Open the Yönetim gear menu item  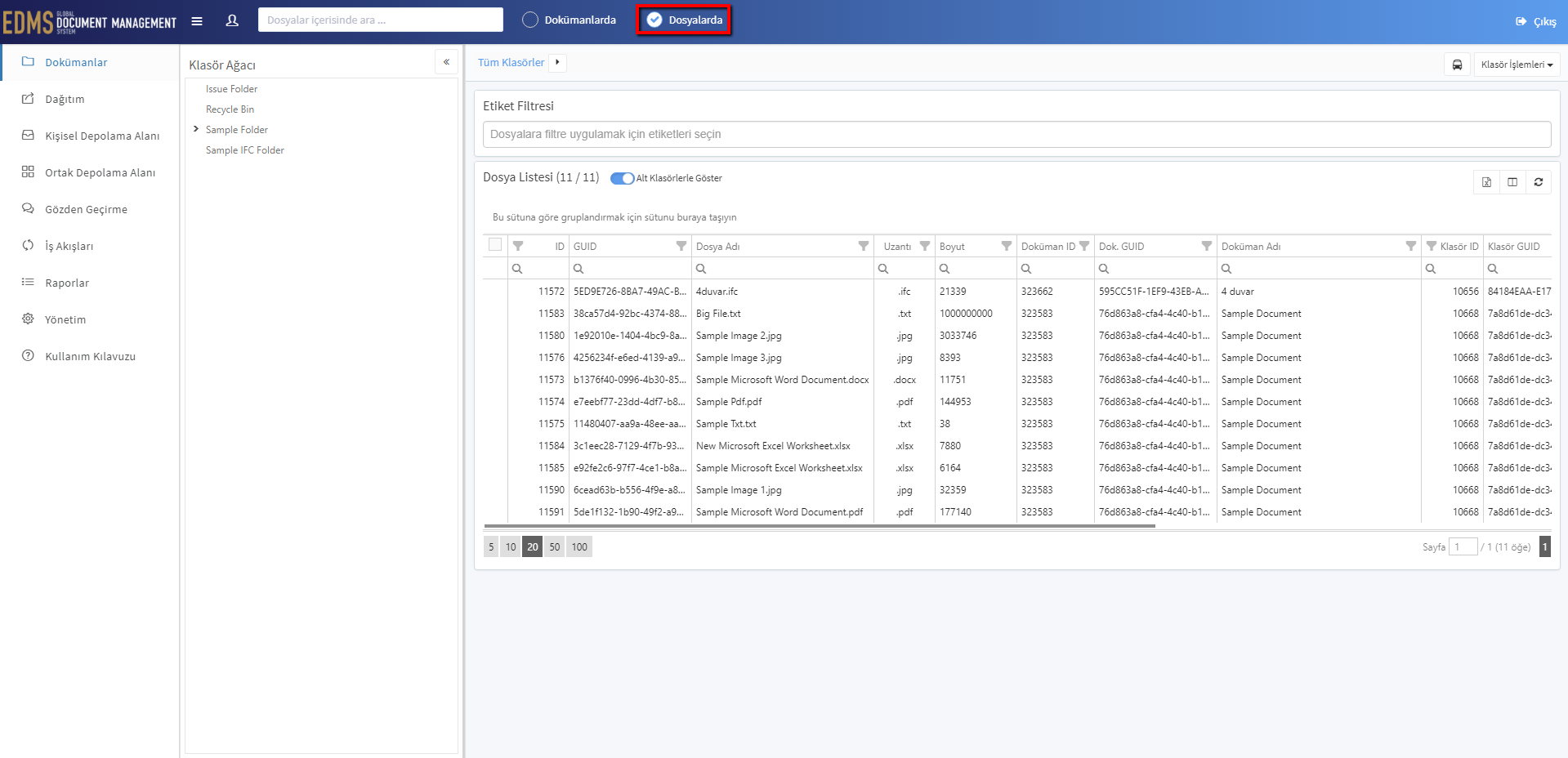[65, 319]
